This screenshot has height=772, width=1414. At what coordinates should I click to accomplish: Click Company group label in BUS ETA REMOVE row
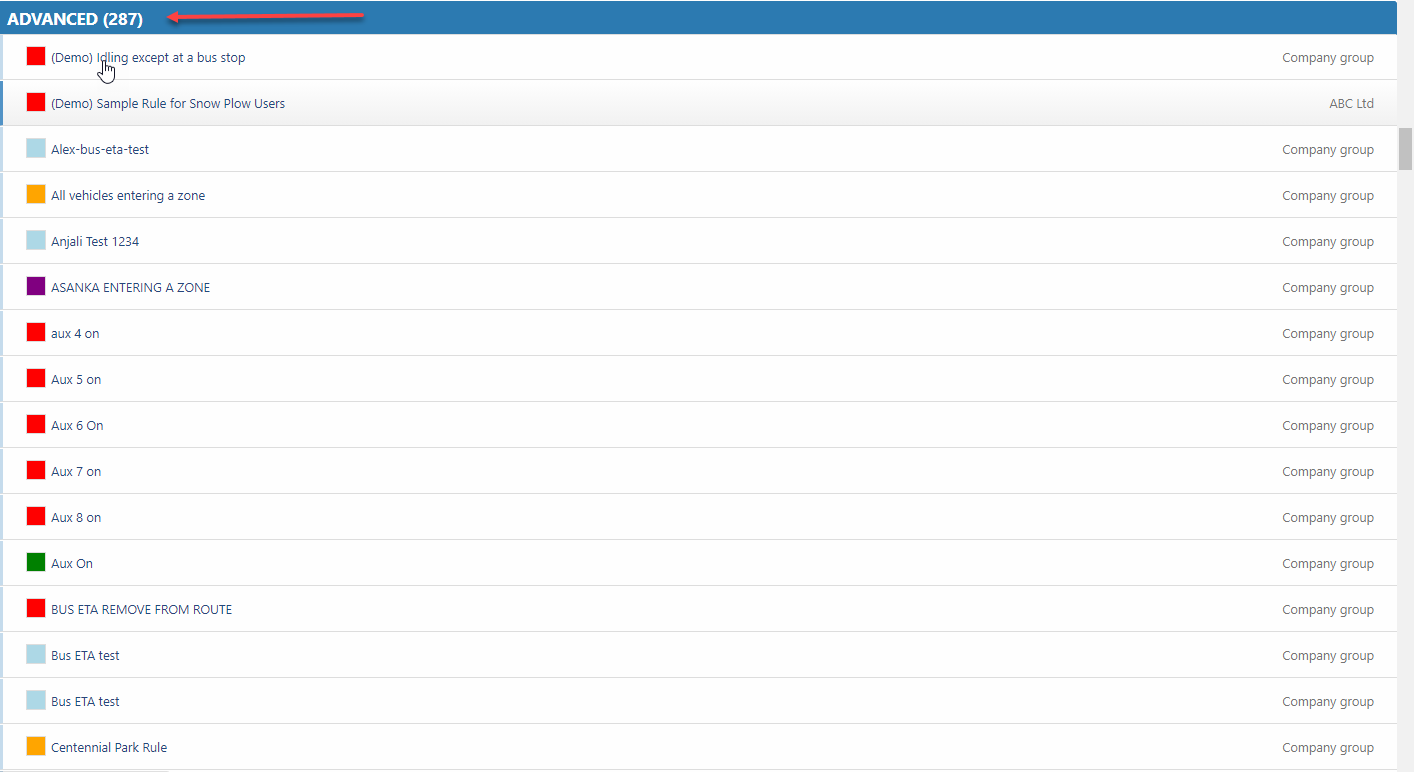pos(1328,610)
